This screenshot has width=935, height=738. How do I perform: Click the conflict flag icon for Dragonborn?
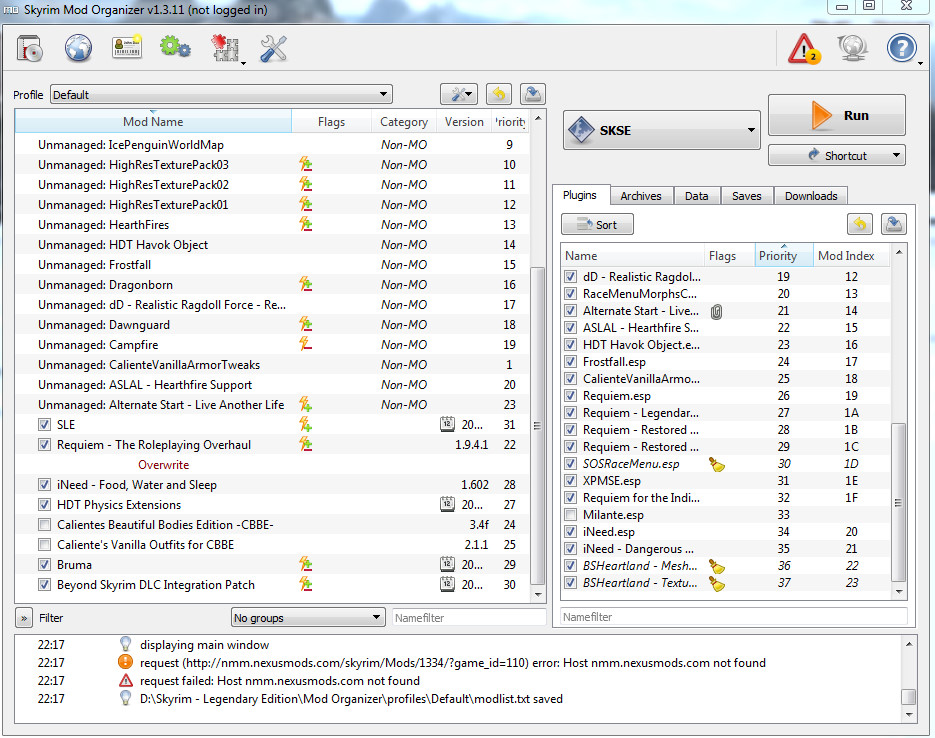306,284
